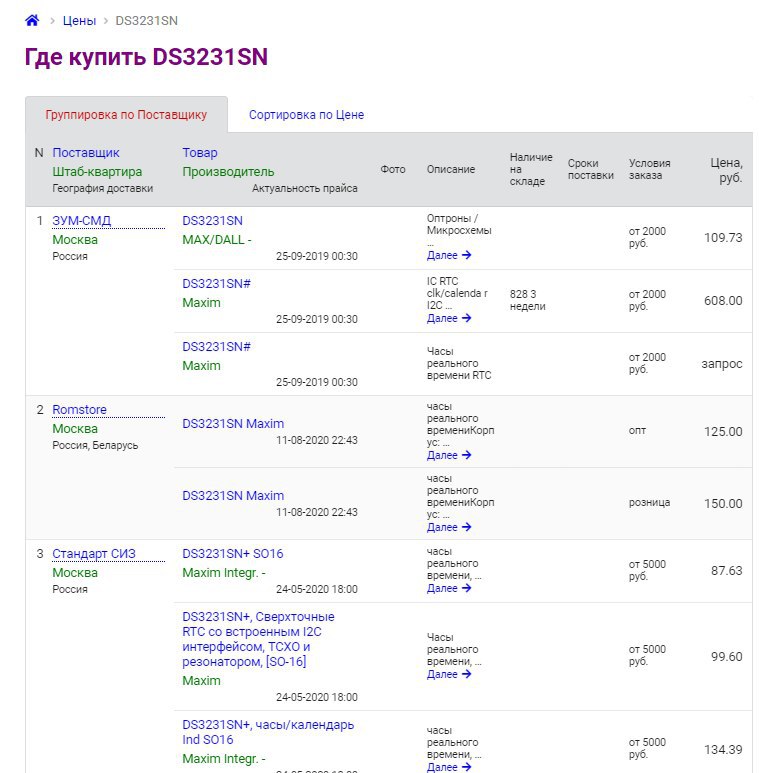Click the Товар column header link

(x=200, y=153)
